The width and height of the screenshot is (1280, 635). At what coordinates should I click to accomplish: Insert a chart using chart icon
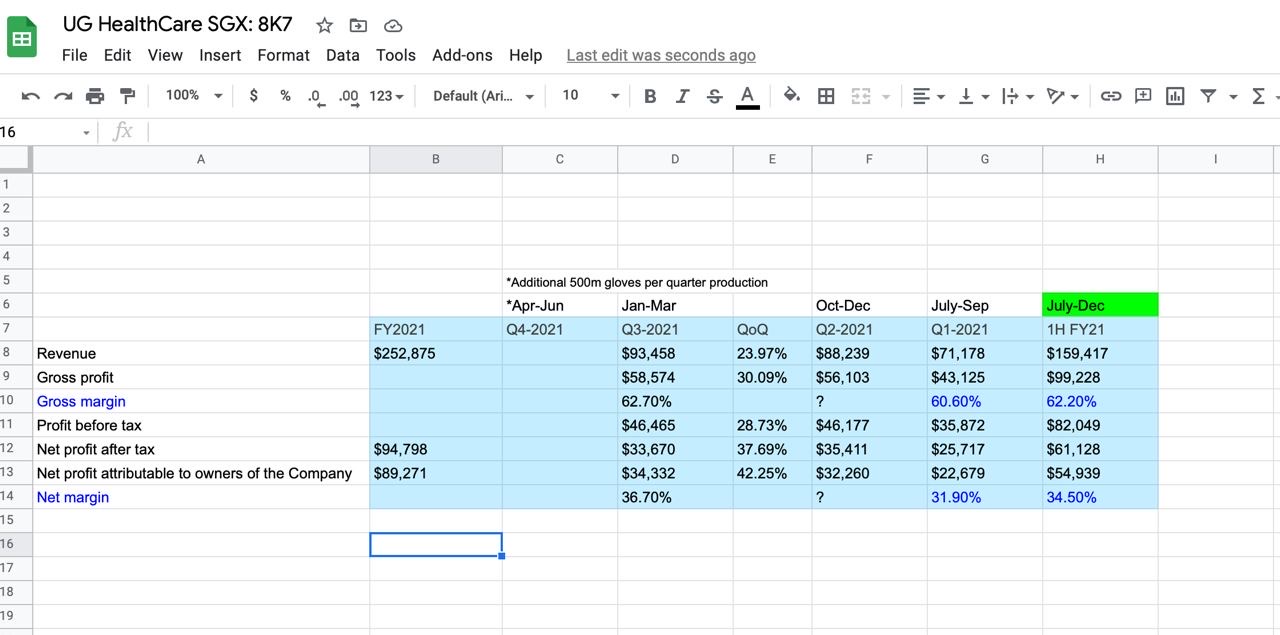1175,96
